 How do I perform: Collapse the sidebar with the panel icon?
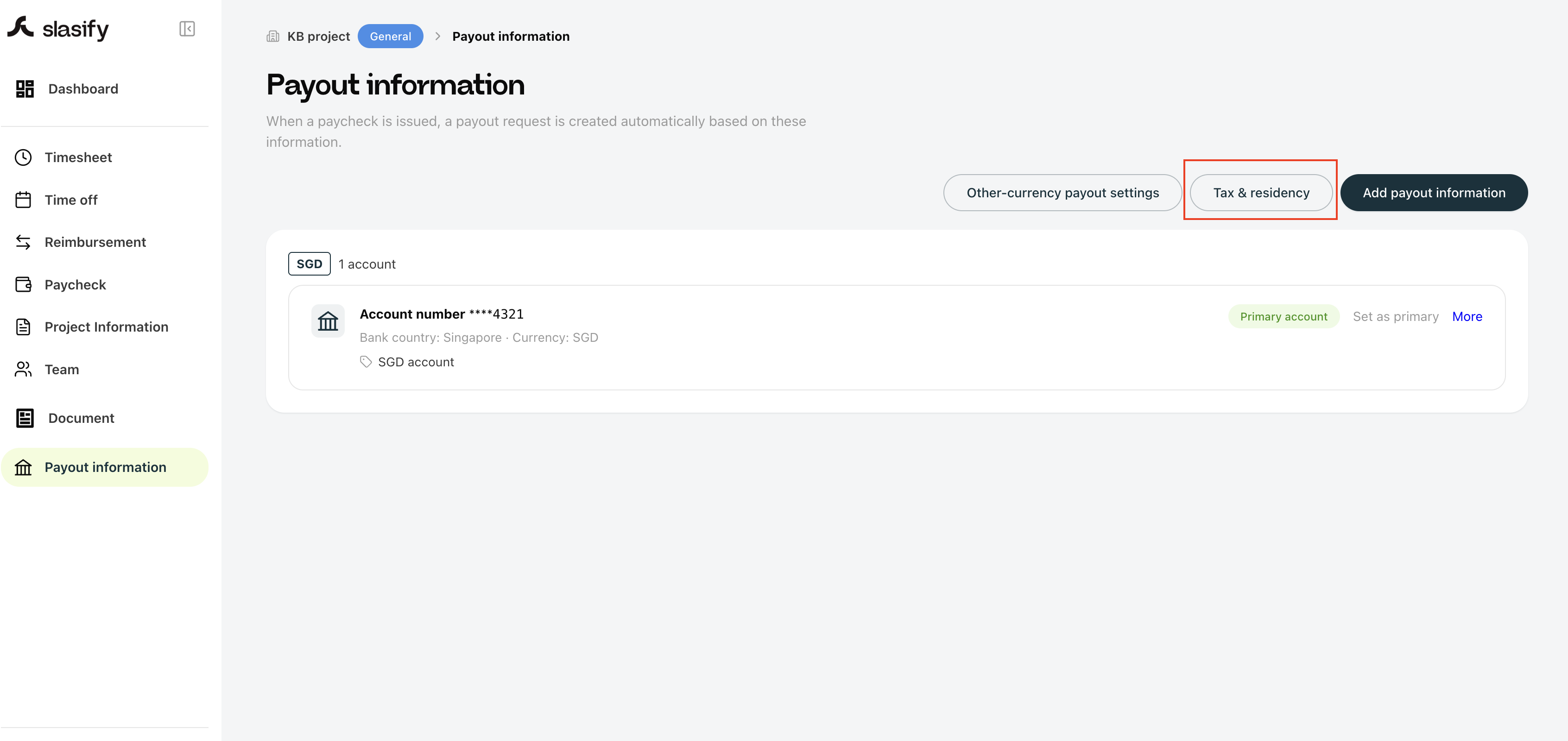pos(187,29)
